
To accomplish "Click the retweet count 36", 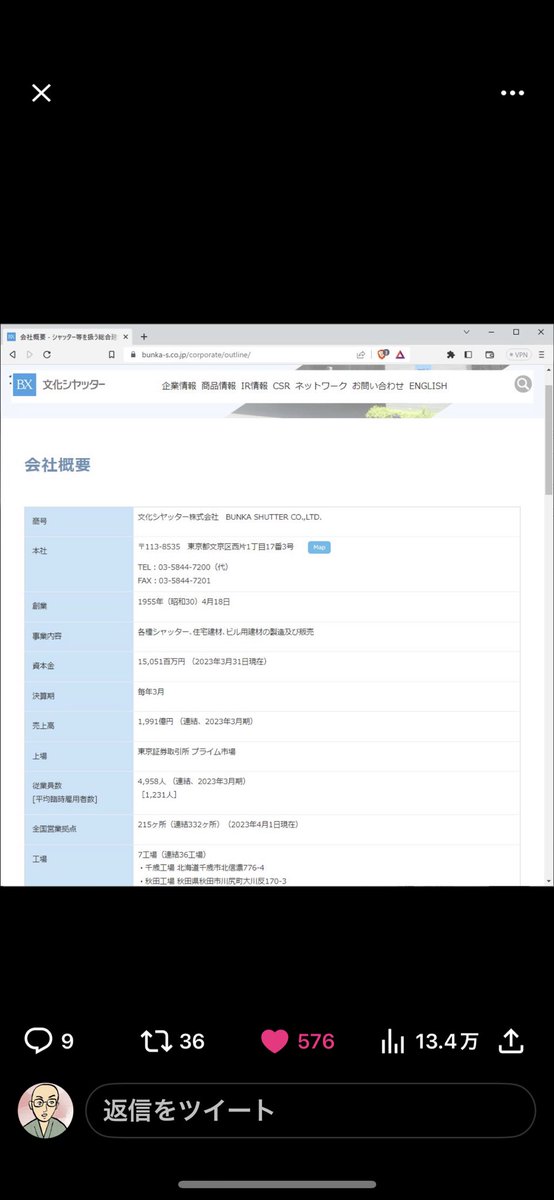I will (192, 1042).
